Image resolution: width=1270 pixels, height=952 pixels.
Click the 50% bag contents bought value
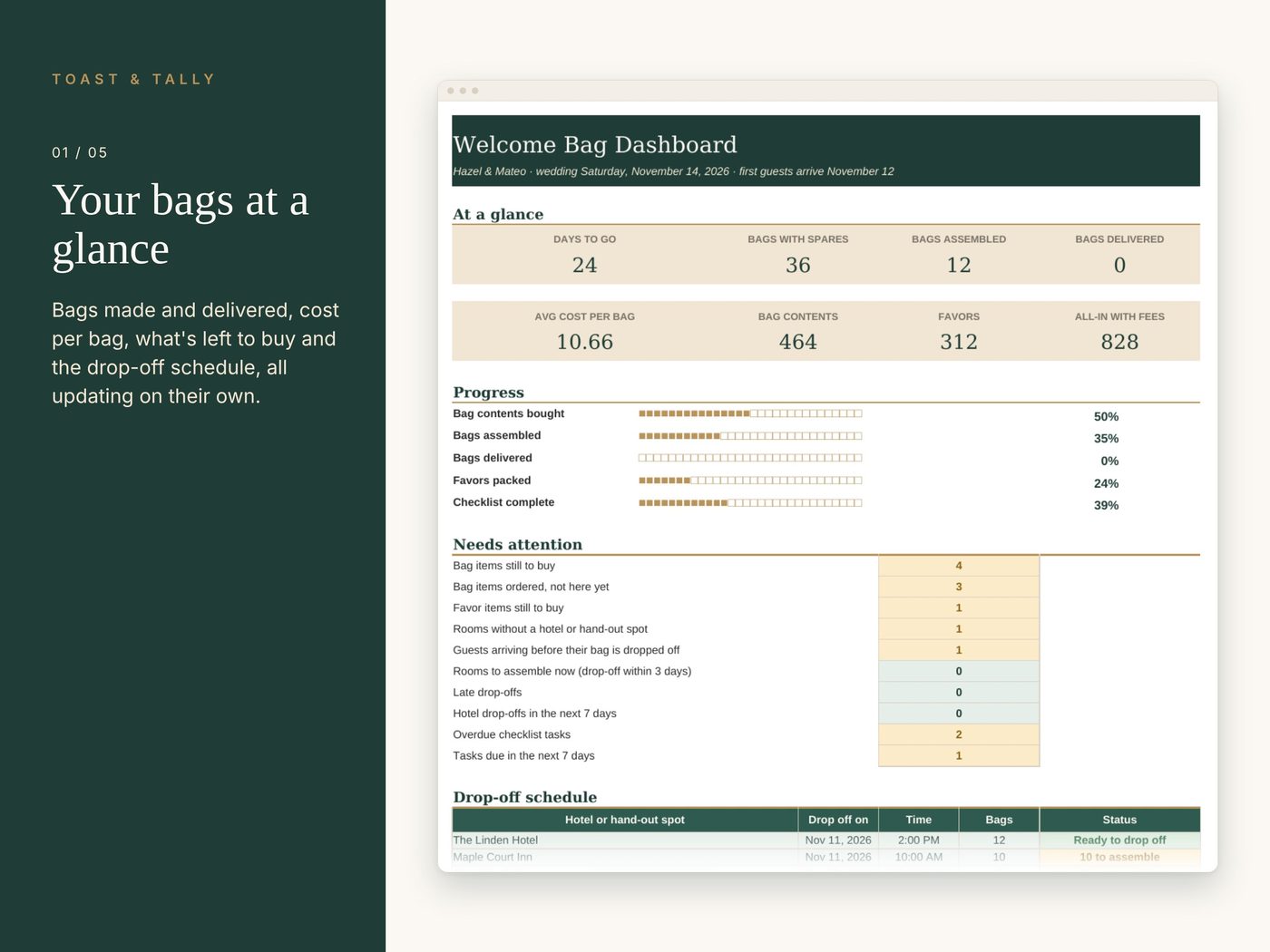tap(1106, 417)
